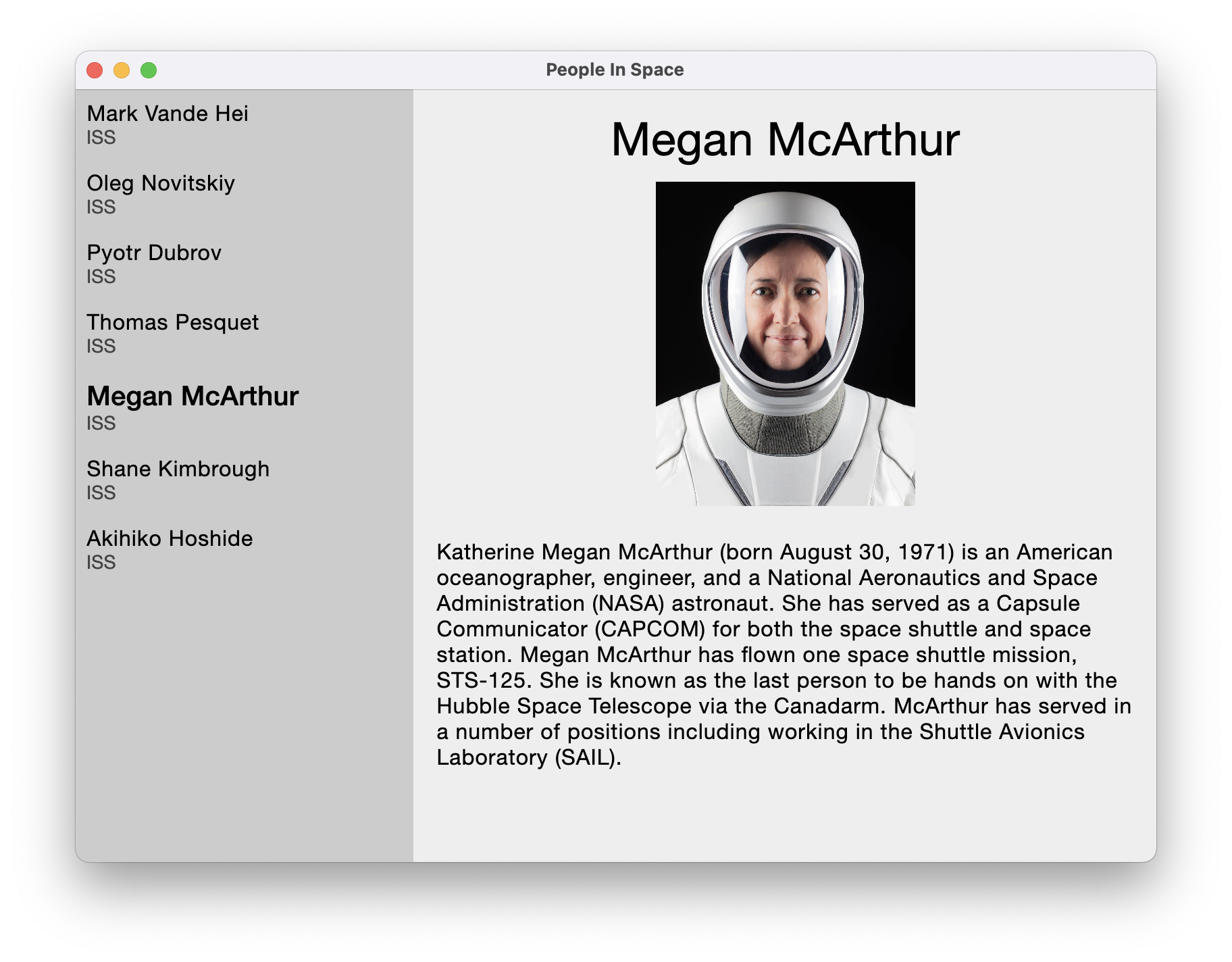Click the Katherine Megan McArthur biography paragraph
Image resolution: width=1232 pixels, height=962 pixels.
[x=784, y=655]
